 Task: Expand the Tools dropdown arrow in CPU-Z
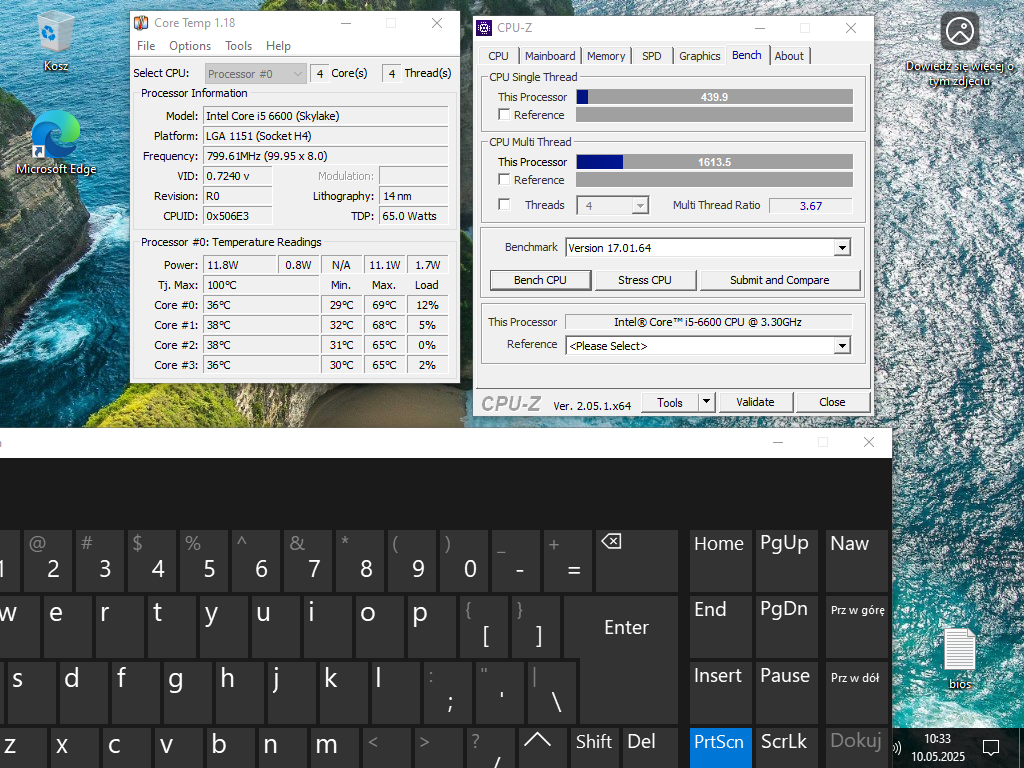(706, 402)
